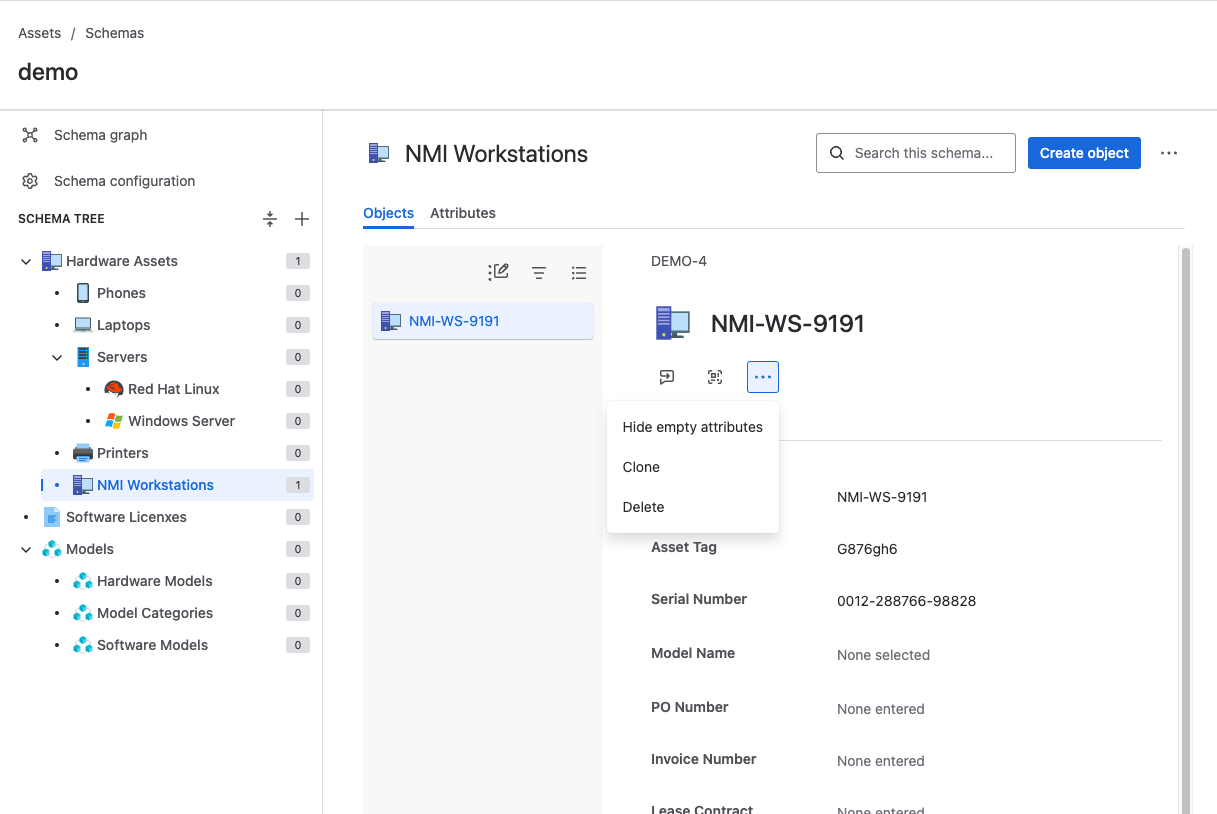Image resolution: width=1217 pixels, height=814 pixels.
Task: Select Printers in the schema tree
Action: pyautogui.click(x=123, y=453)
